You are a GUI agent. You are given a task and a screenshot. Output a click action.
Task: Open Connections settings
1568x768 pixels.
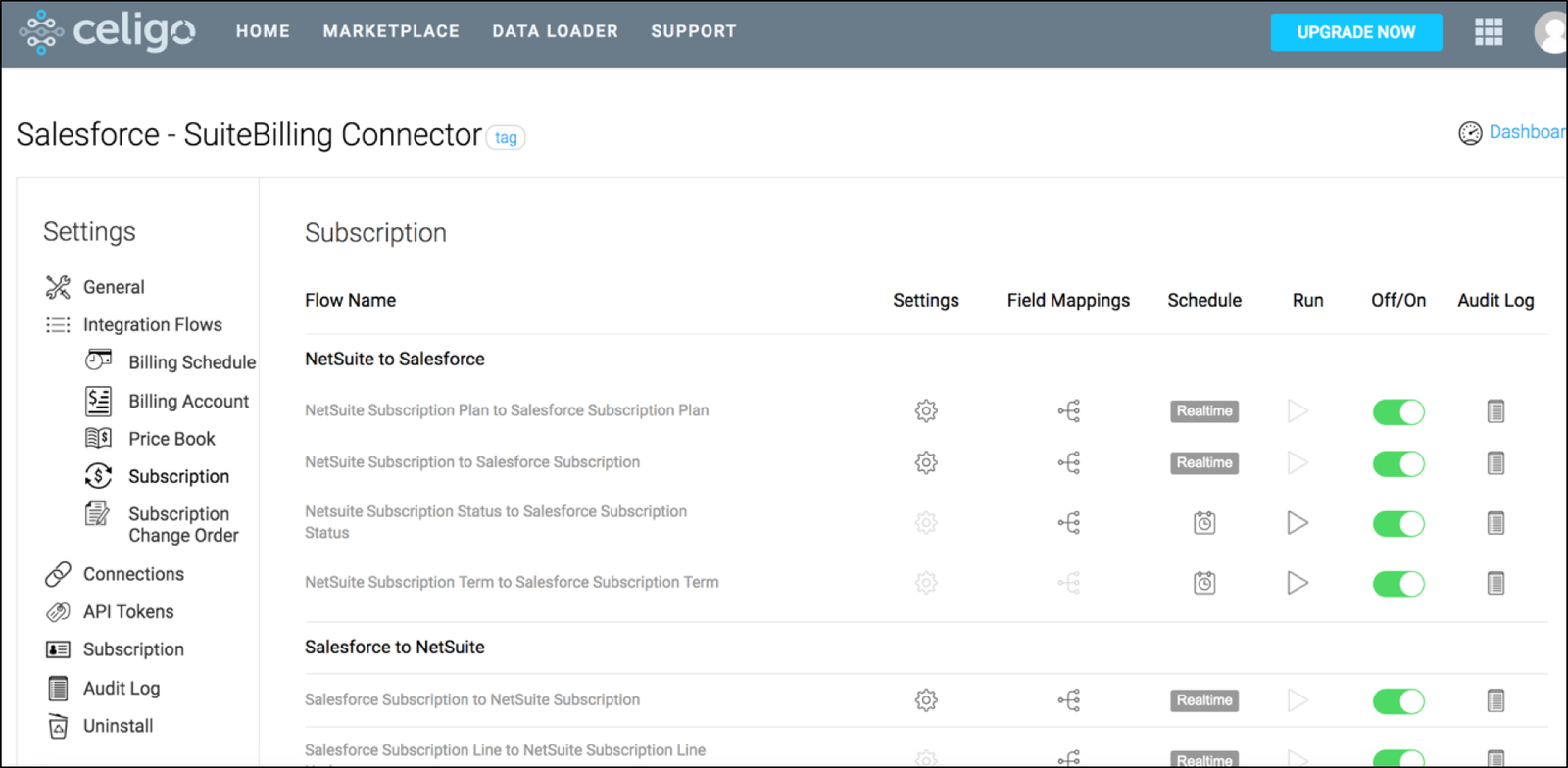(133, 574)
